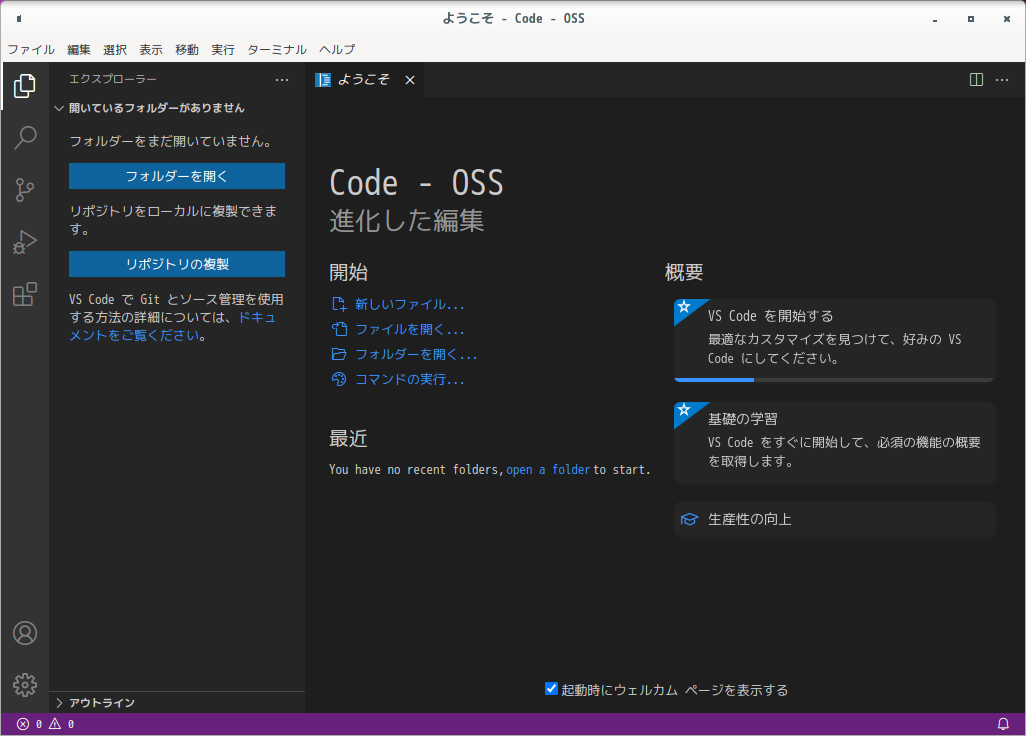Click the split editor icon
This screenshot has width=1026, height=736.
(976, 80)
